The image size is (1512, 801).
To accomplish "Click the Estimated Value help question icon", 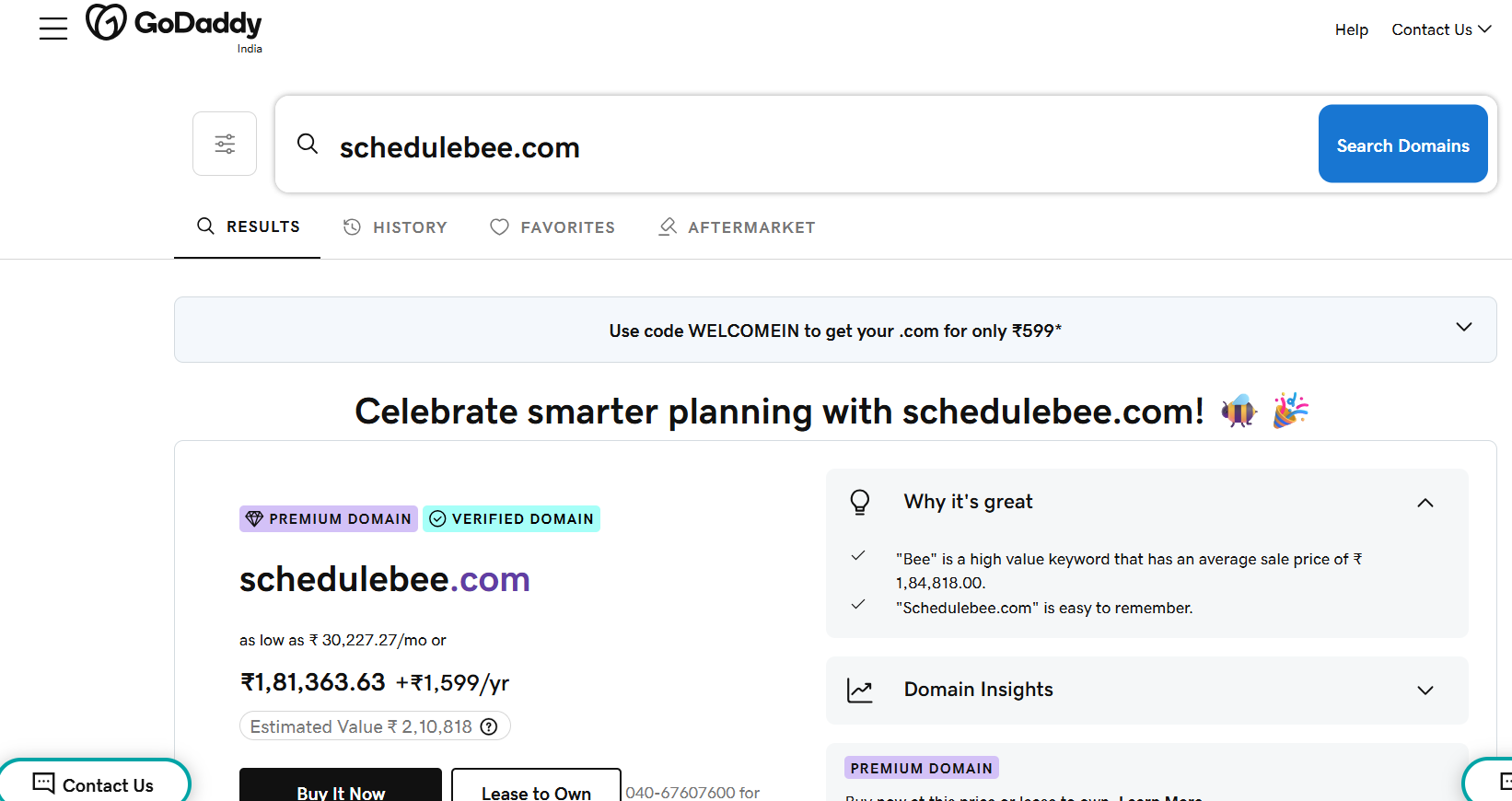I will [489, 726].
